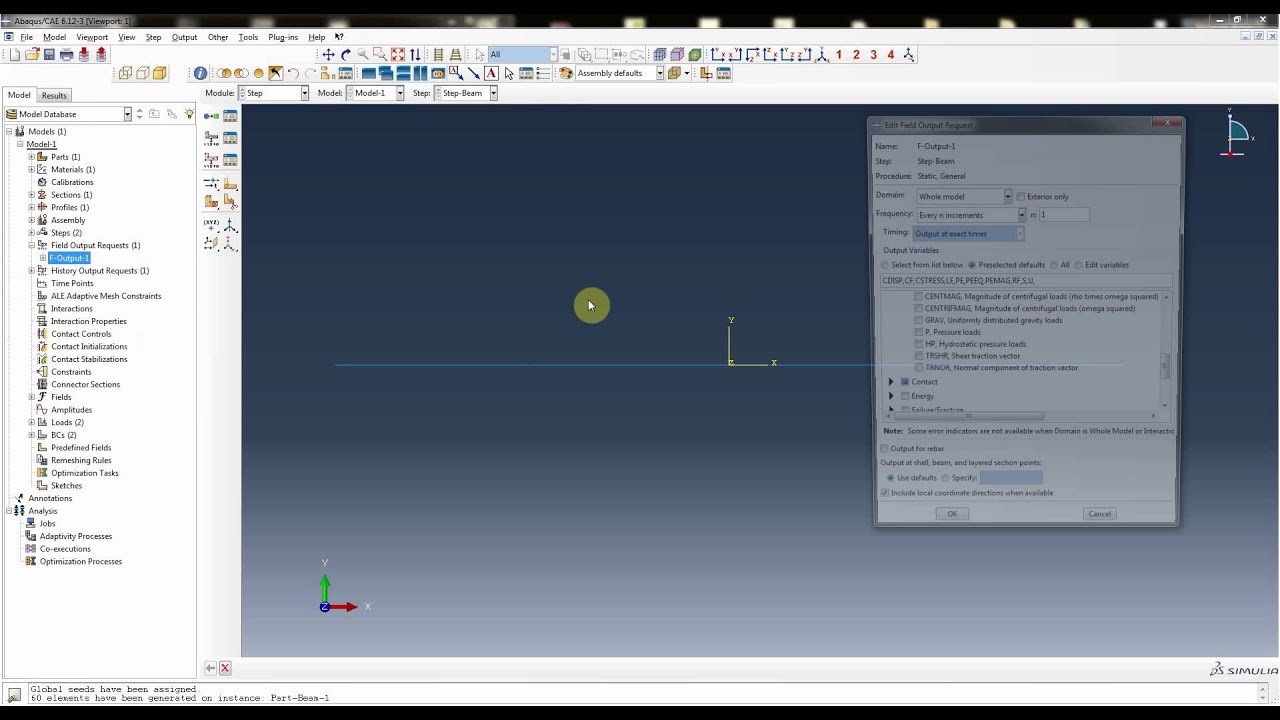Screen dimensions: 1280x720
Task: Expand the Contact output variable category
Action: [x=891, y=382]
